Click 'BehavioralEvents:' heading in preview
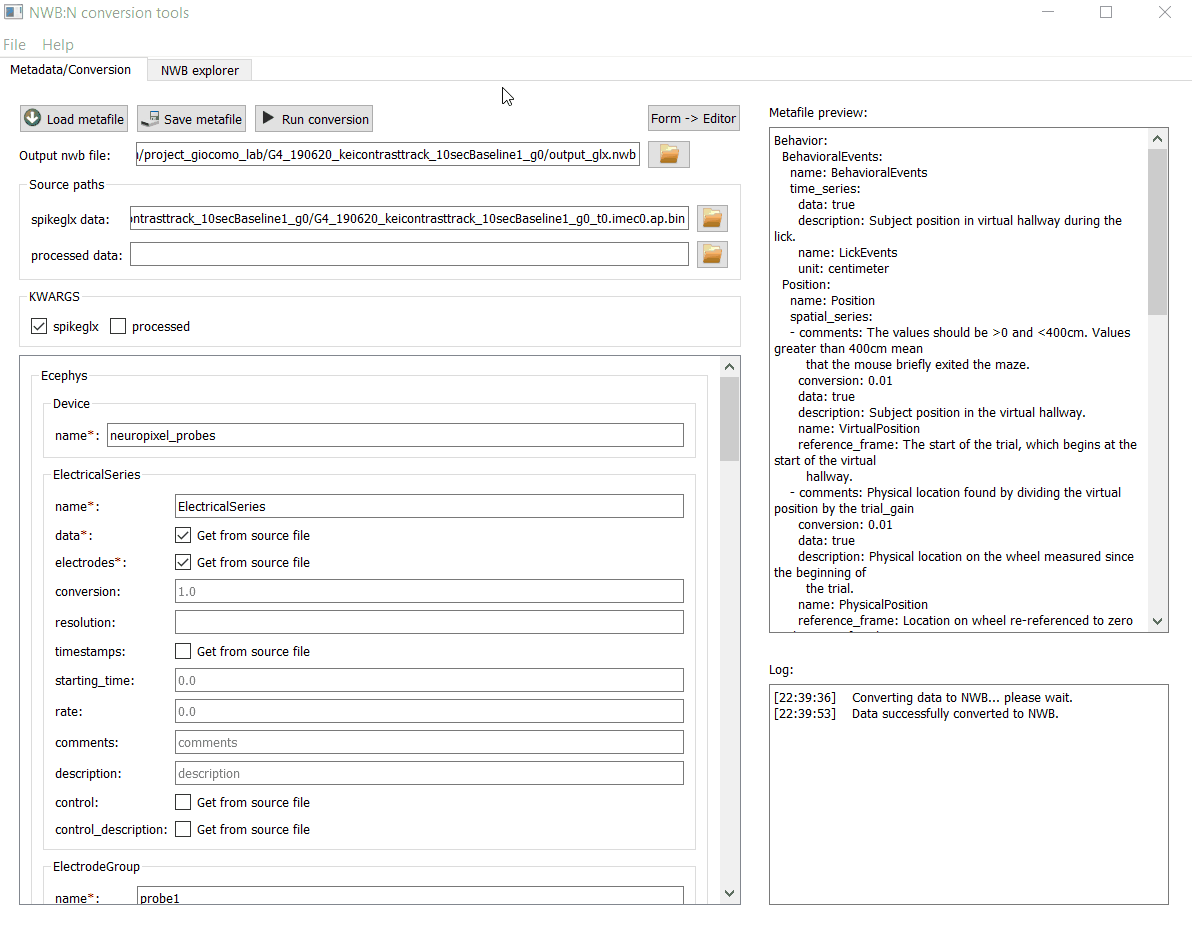The image size is (1192, 927). (x=832, y=157)
